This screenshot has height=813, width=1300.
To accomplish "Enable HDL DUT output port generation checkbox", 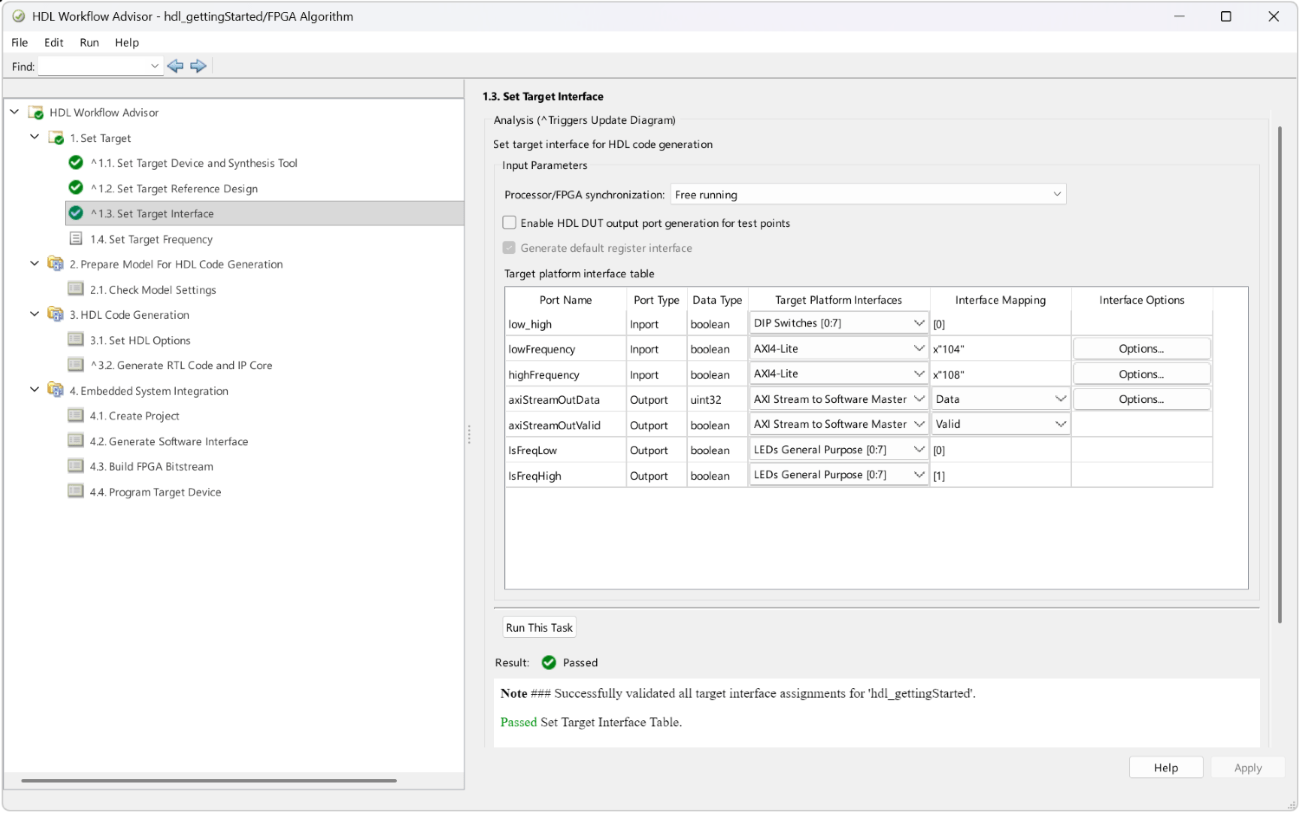I will click(x=510, y=223).
